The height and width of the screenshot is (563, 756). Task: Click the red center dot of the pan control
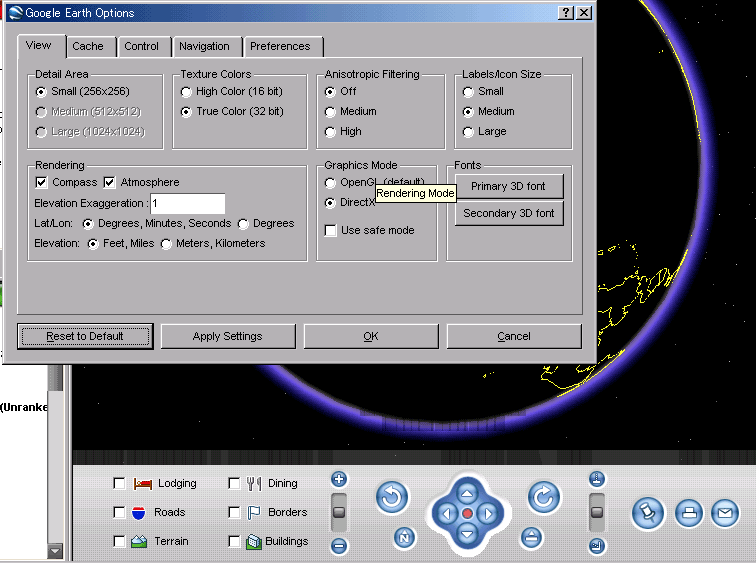coord(467,514)
